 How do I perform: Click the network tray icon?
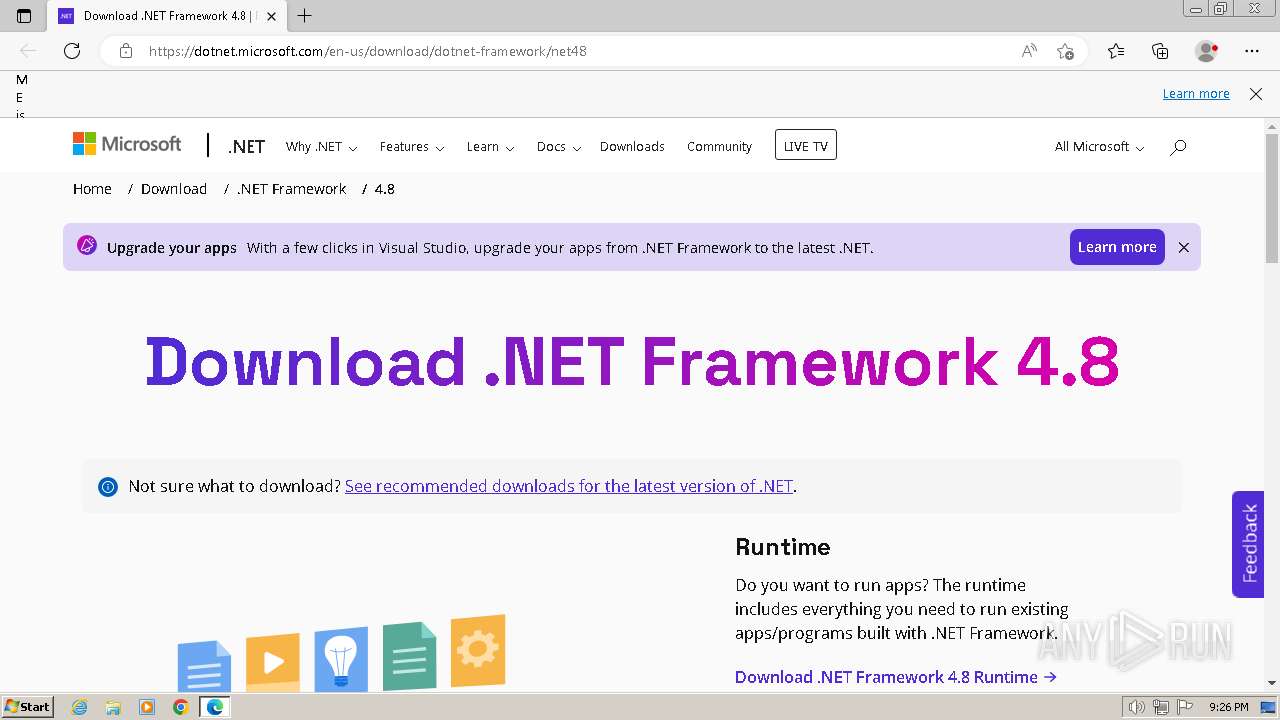click(1161, 707)
